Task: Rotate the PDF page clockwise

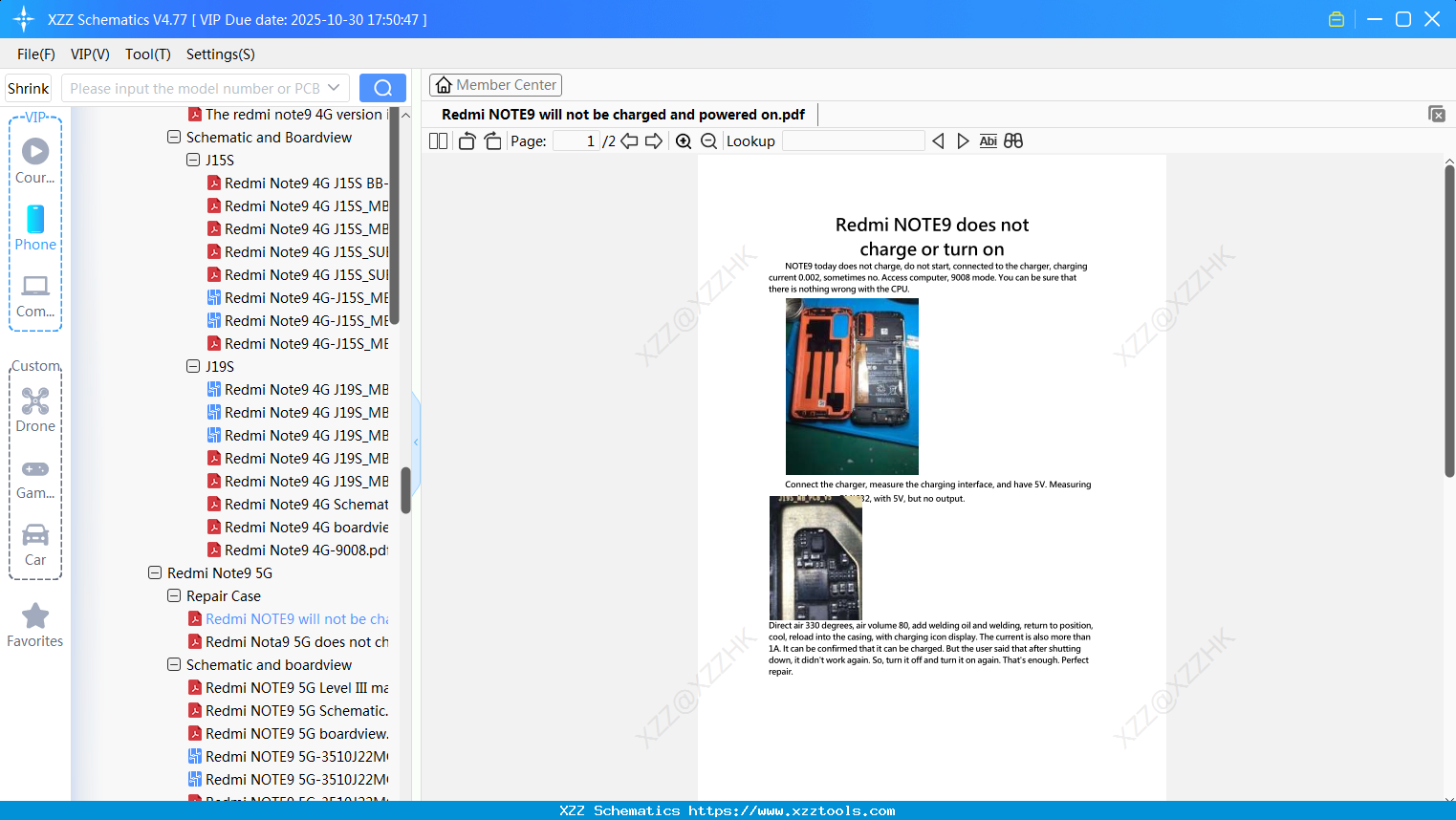Action: (x=492, y=141)
